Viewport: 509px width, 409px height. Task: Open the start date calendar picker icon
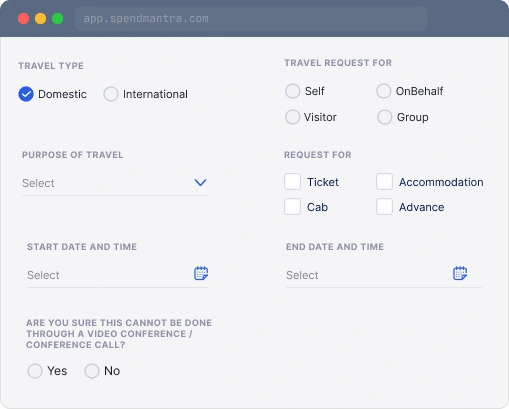pyautogui.click(x=201, y=273)
